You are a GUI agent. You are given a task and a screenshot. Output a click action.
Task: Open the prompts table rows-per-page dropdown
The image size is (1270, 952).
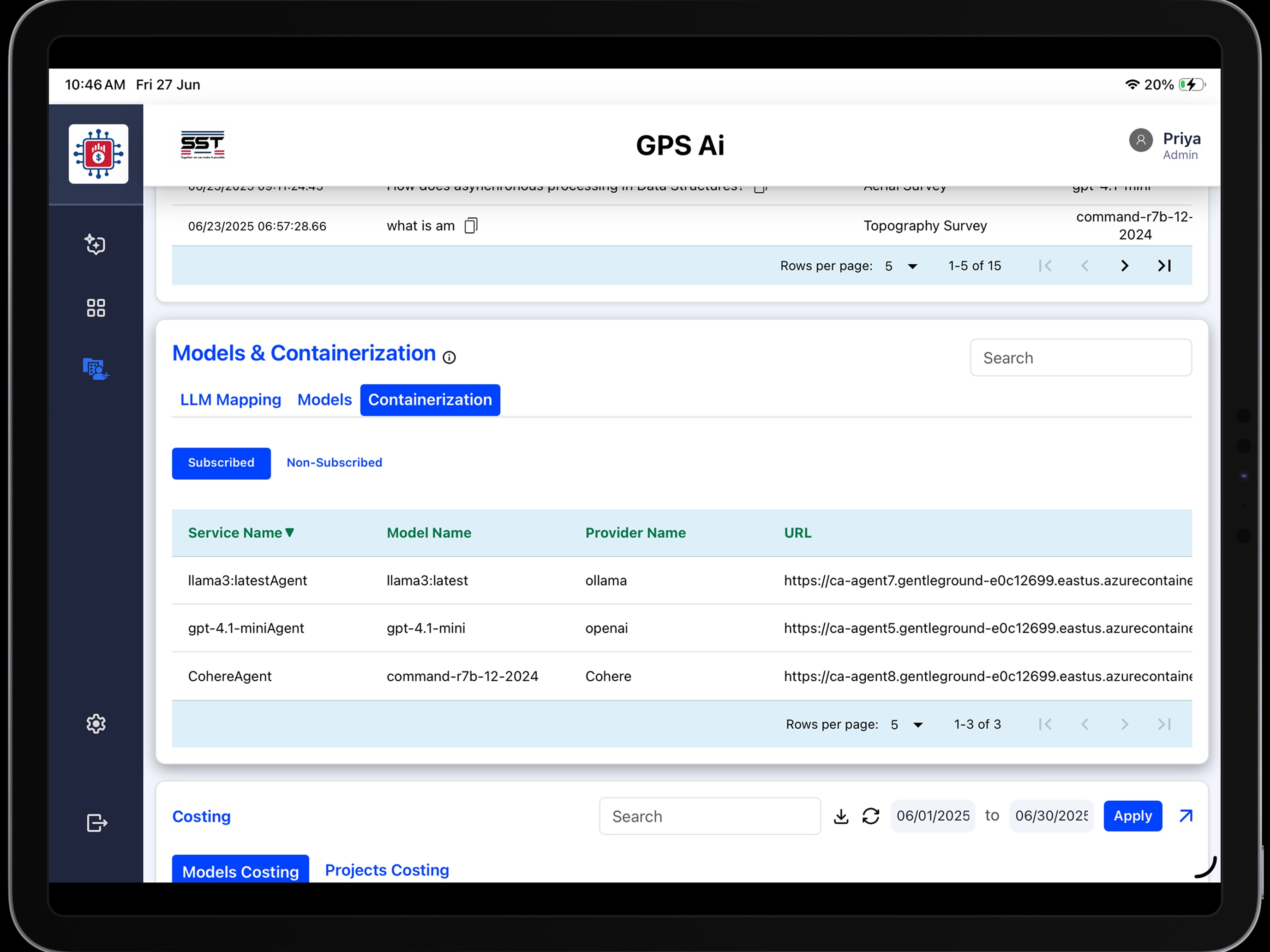901,266
